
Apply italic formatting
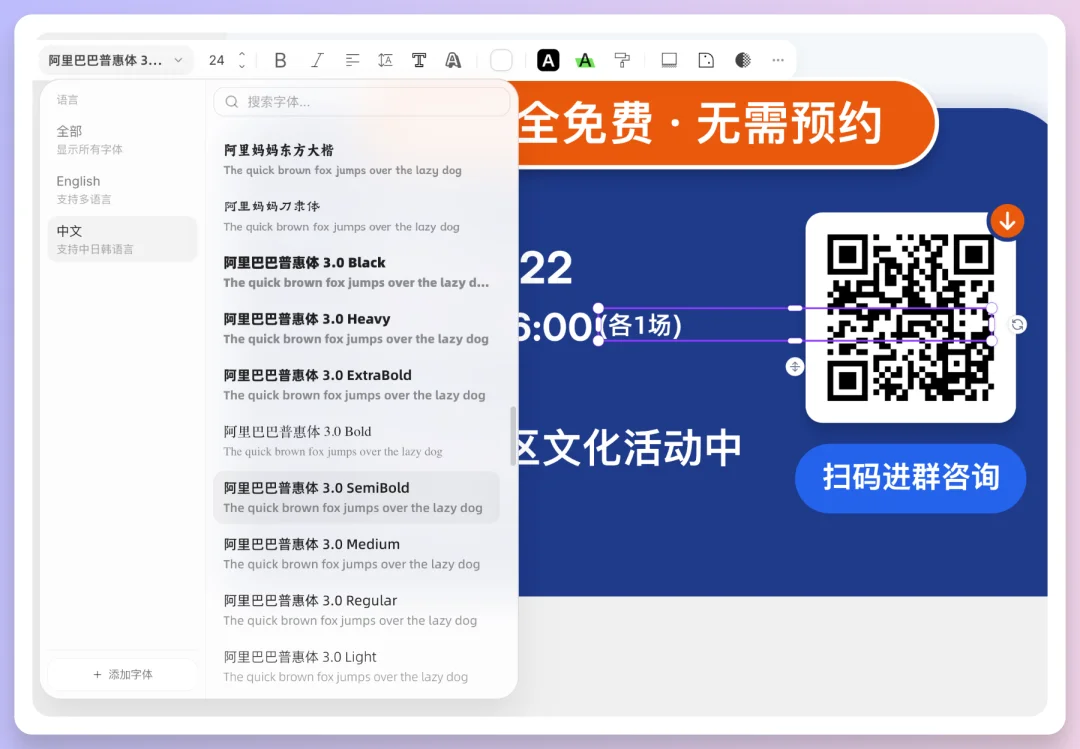317,59
